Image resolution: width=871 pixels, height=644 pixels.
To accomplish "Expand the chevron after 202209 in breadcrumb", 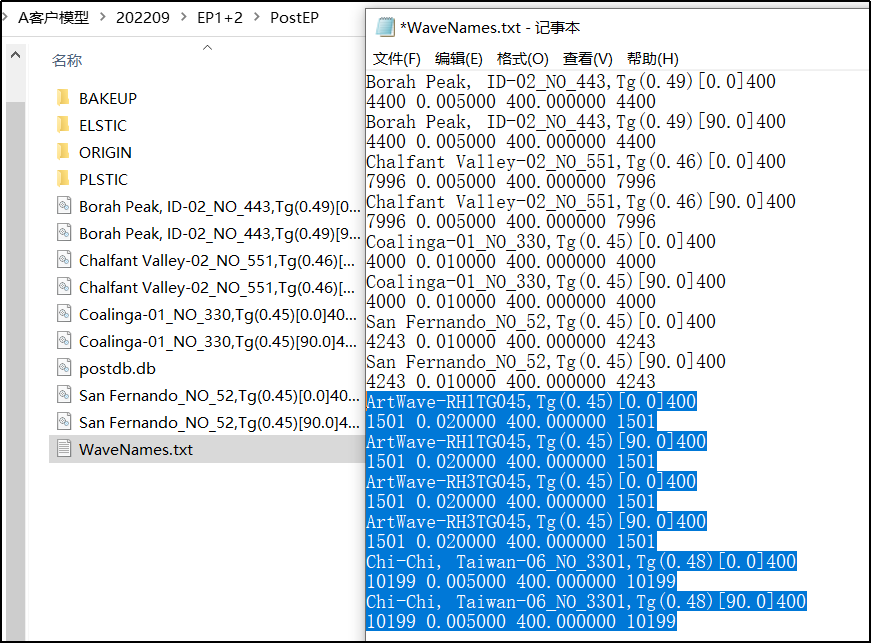I will point(183,17).
